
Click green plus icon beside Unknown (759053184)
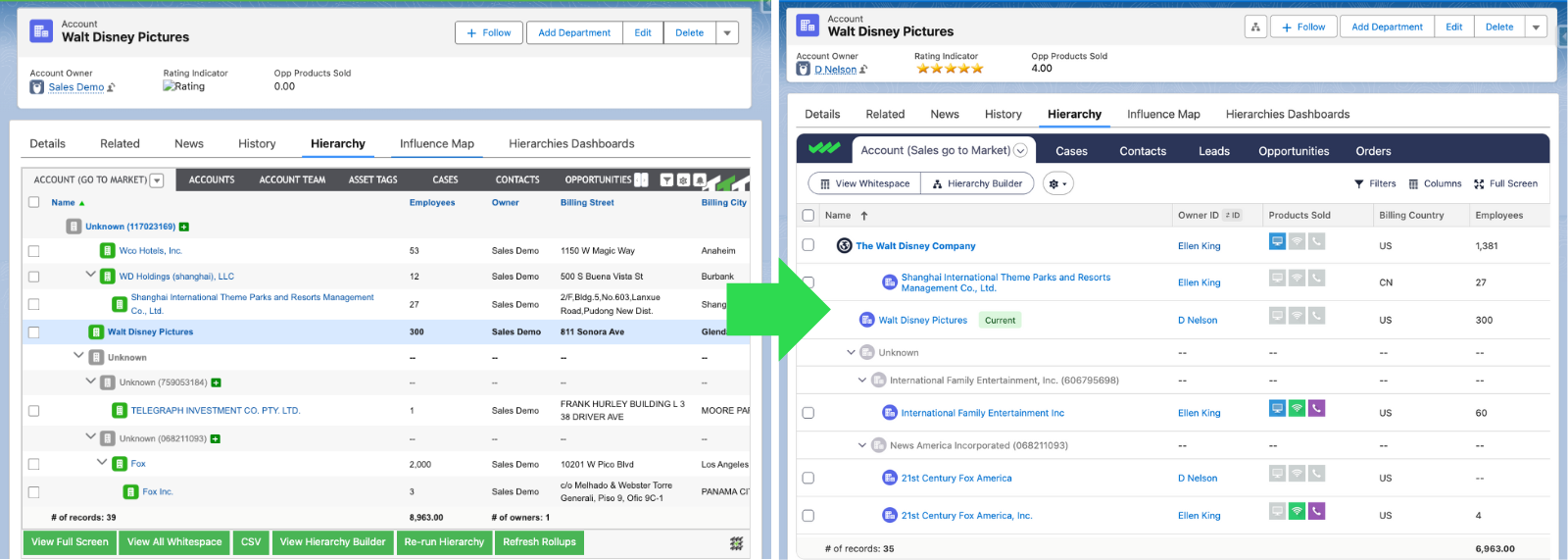click(x=216, y=382)
